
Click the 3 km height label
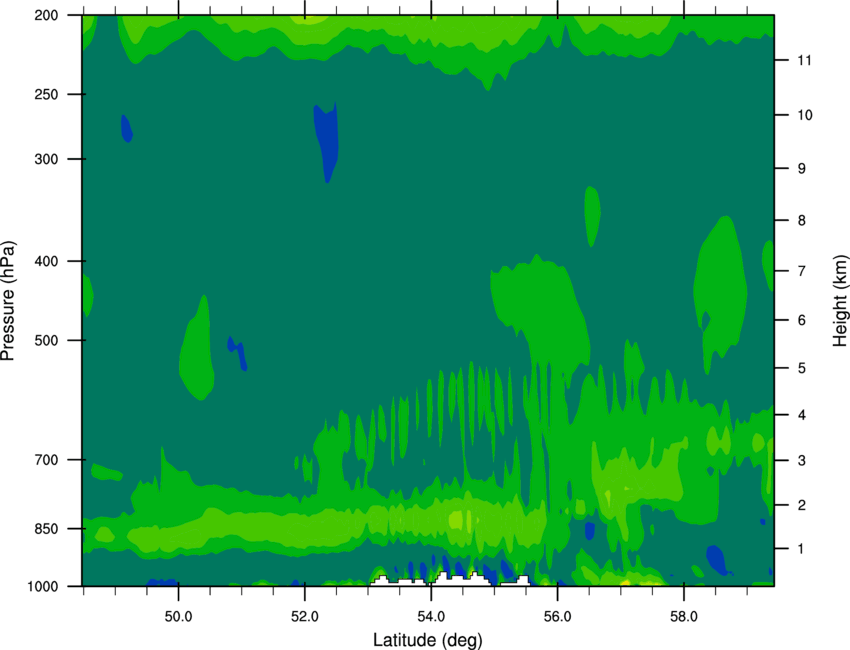coord(801,461)
